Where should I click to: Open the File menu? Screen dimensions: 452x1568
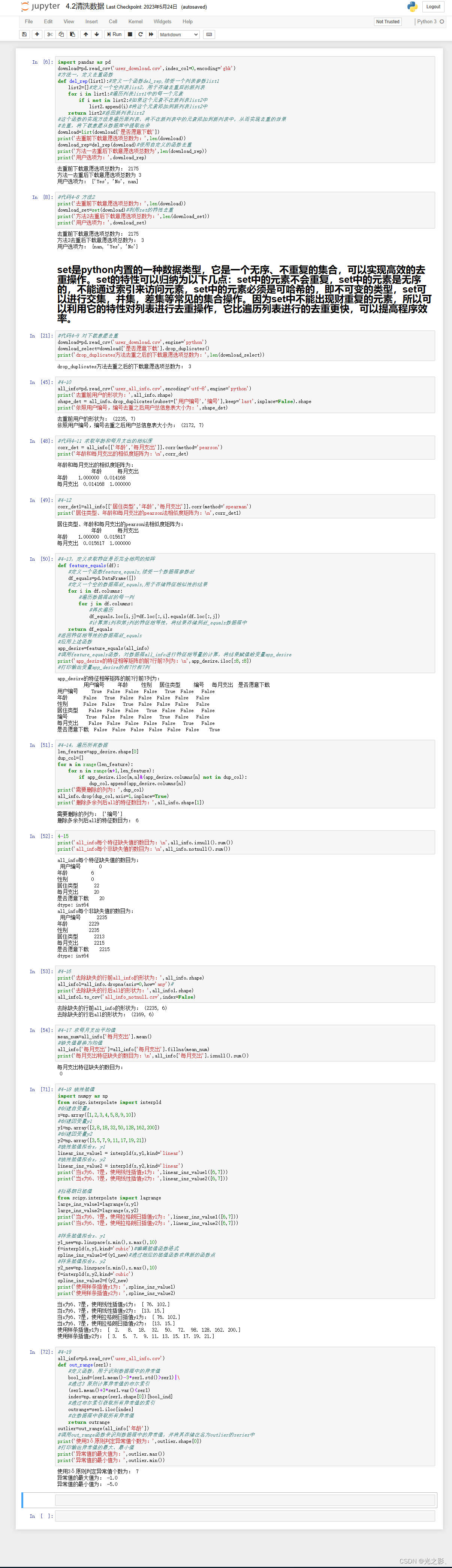coord(28,21)
